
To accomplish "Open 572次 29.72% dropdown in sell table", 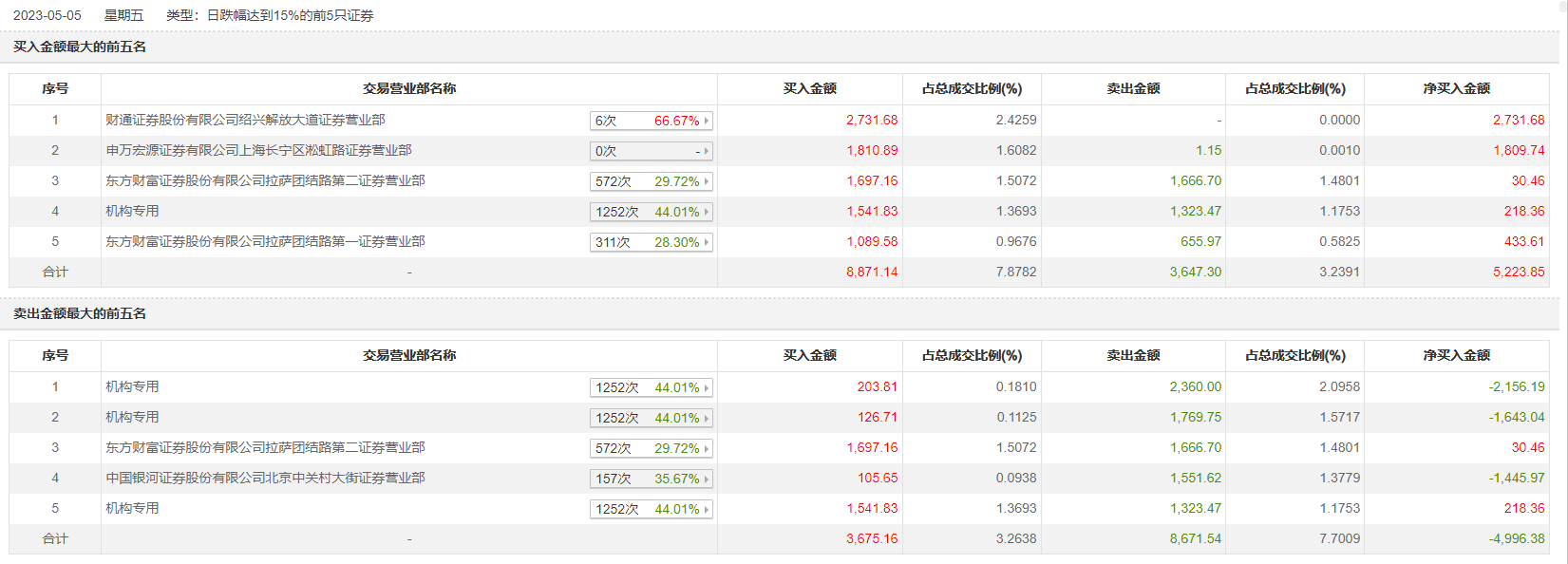I will (x=706, y=448).
